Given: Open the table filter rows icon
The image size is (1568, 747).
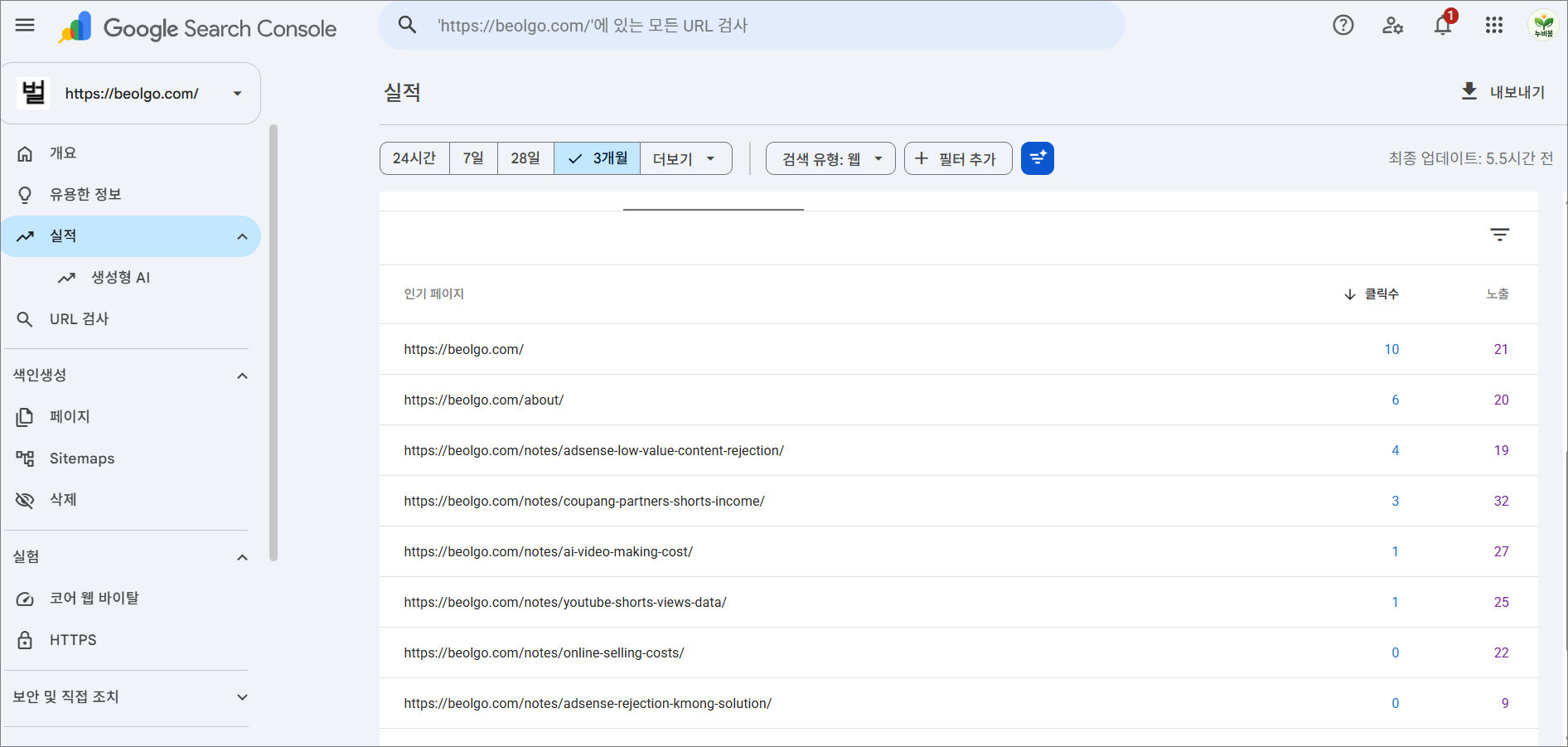Looking at the screenshot, I should coord(1499,235).
